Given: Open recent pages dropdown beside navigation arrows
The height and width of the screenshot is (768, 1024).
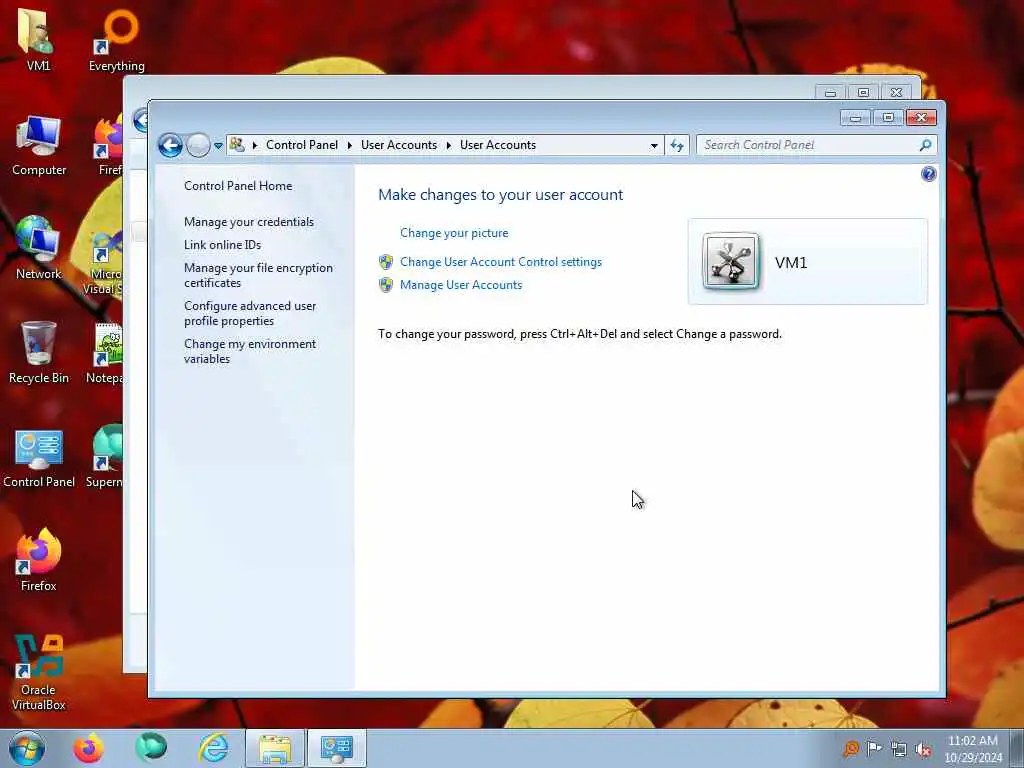Looking at the screenshot, I should 218,146.
